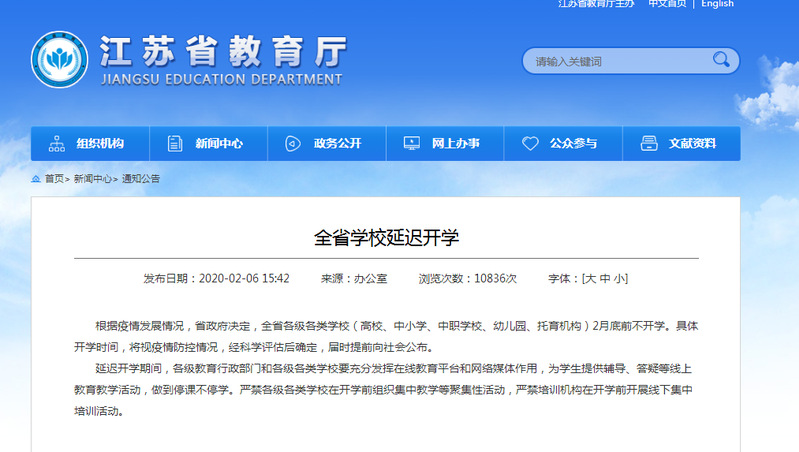Click the 组织机构 org-chart icon
Viewport: 799px width, 452px height.
pos(56,144)
